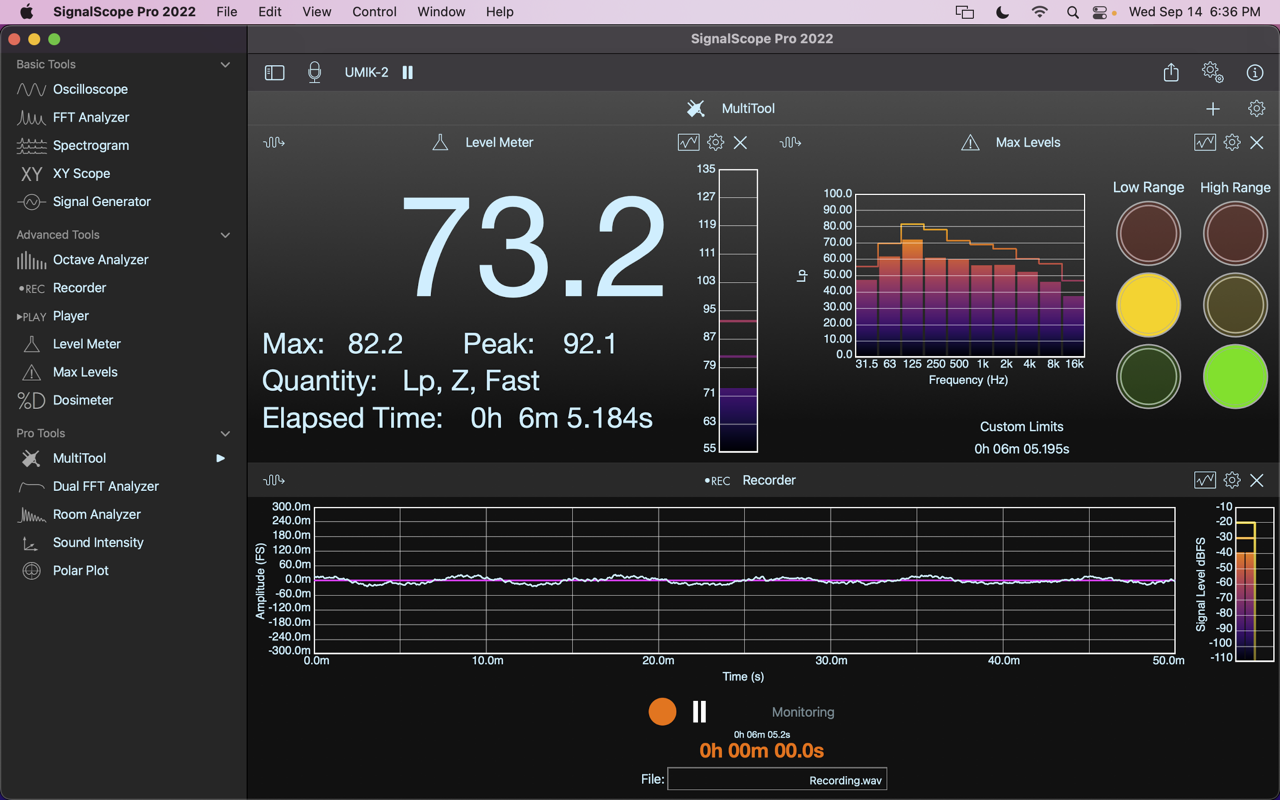Click the red Low Range indicator
Image resolution: width=1280 pixels, height=800 pixels.
click(x=1148, y=233)
